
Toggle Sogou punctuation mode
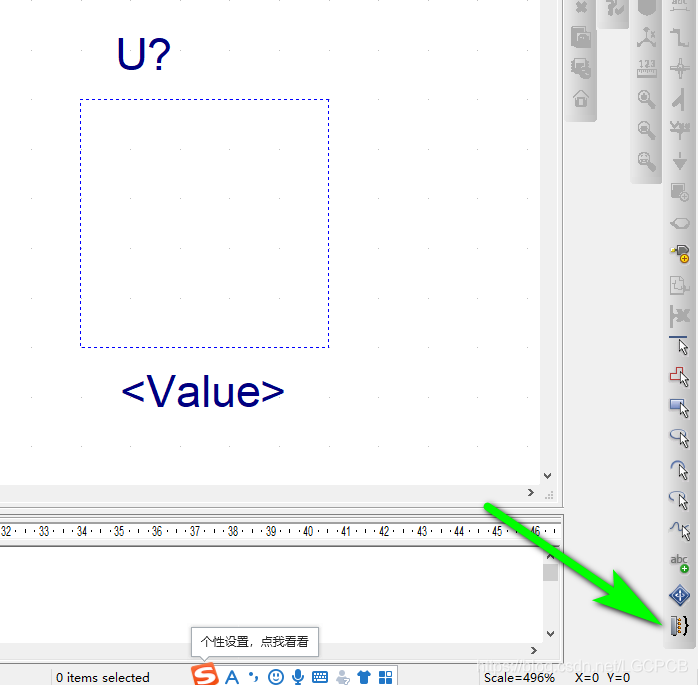pos(254,677)
